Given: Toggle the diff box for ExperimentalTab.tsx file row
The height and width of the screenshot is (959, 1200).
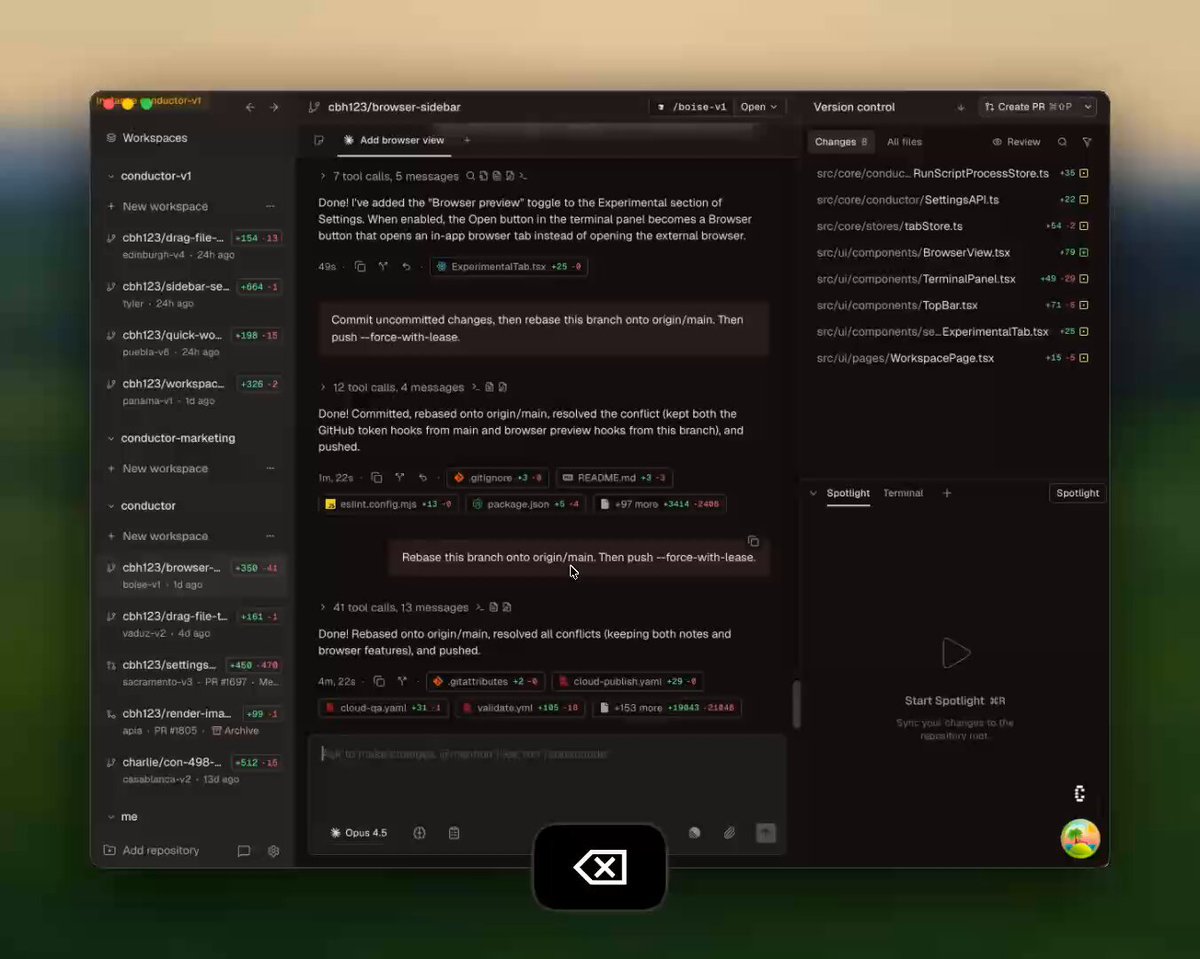Looking at the screenshot, I should click(x=1083, y=331).
